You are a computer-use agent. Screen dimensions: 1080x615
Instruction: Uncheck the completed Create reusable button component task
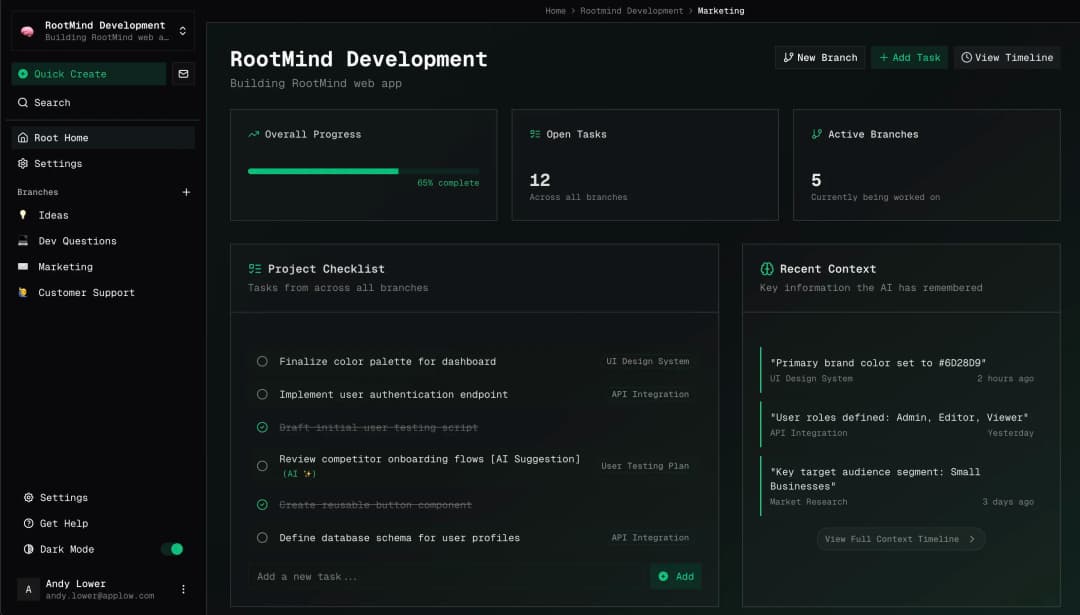262,505
